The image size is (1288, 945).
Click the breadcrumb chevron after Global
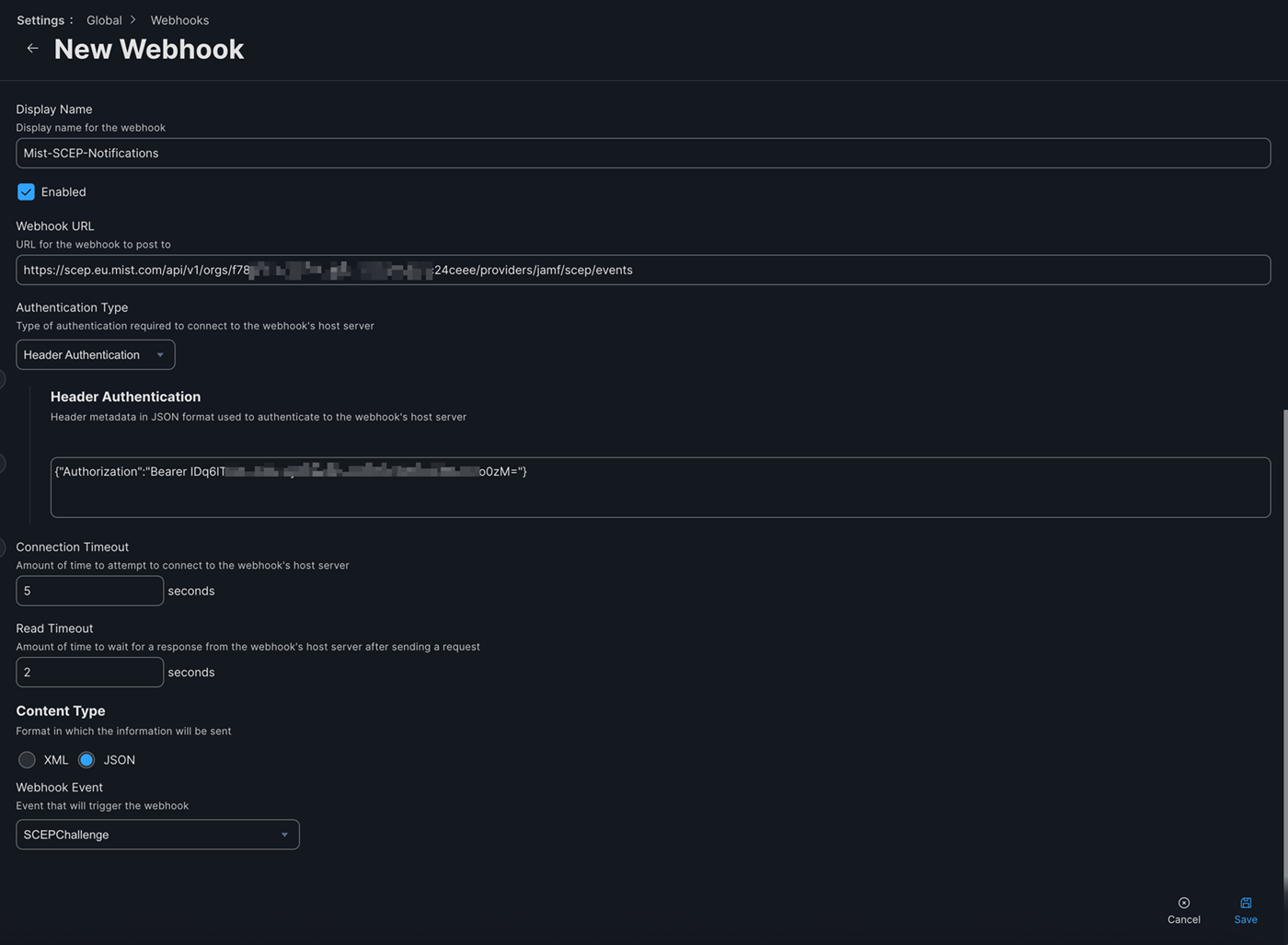pos(133,19)
